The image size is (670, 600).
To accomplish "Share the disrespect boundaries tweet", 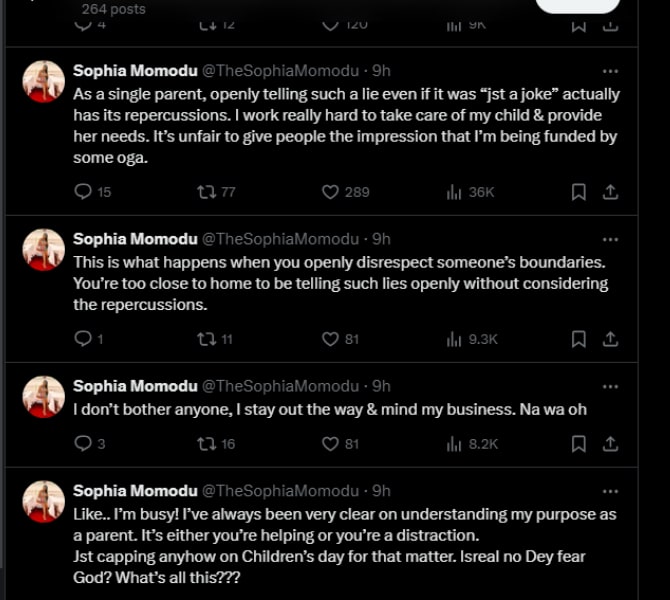I will pyautogui.click(x=610, y=339).
